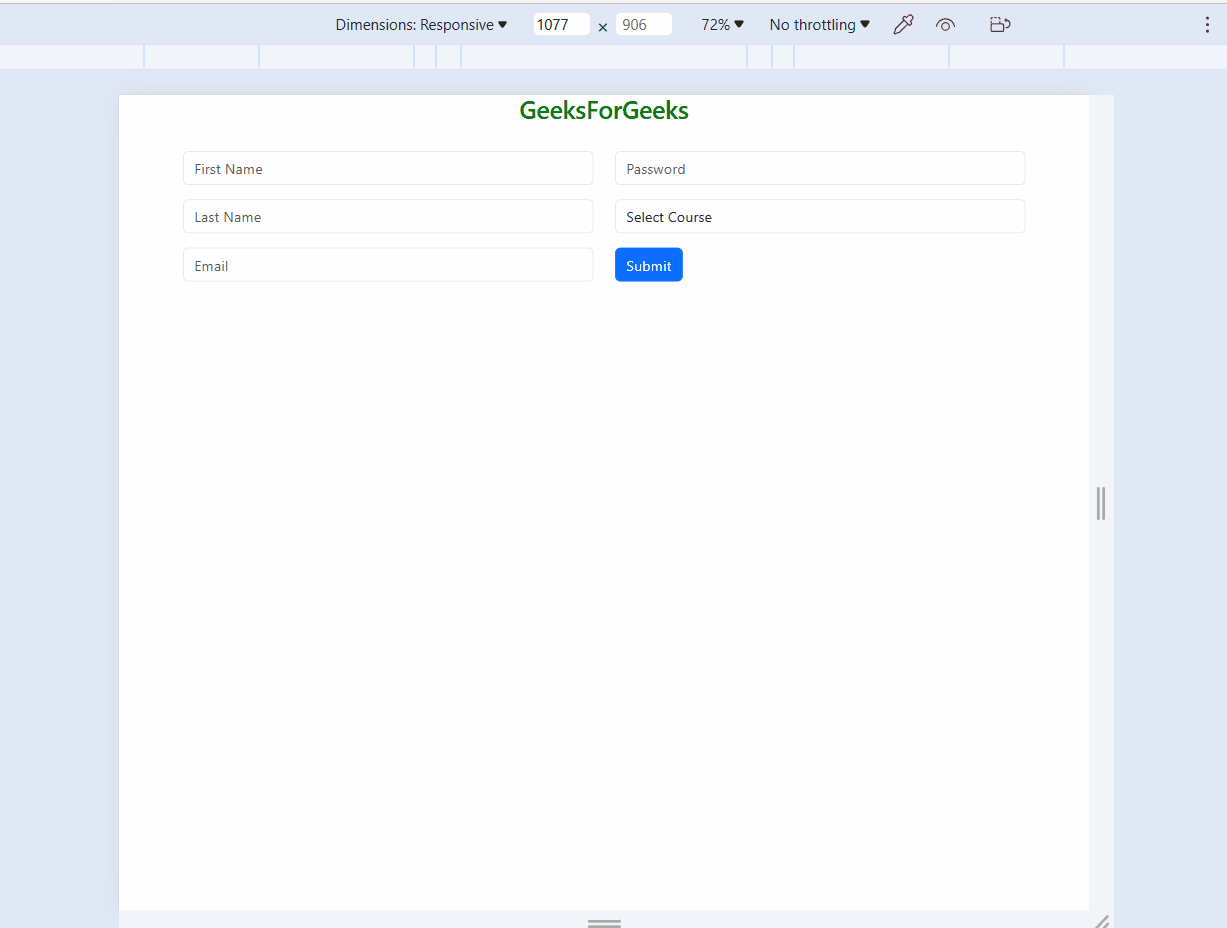Click the bottom-edge viewport resize handle
The image size is (1227, 928).
tap(604, 922)
